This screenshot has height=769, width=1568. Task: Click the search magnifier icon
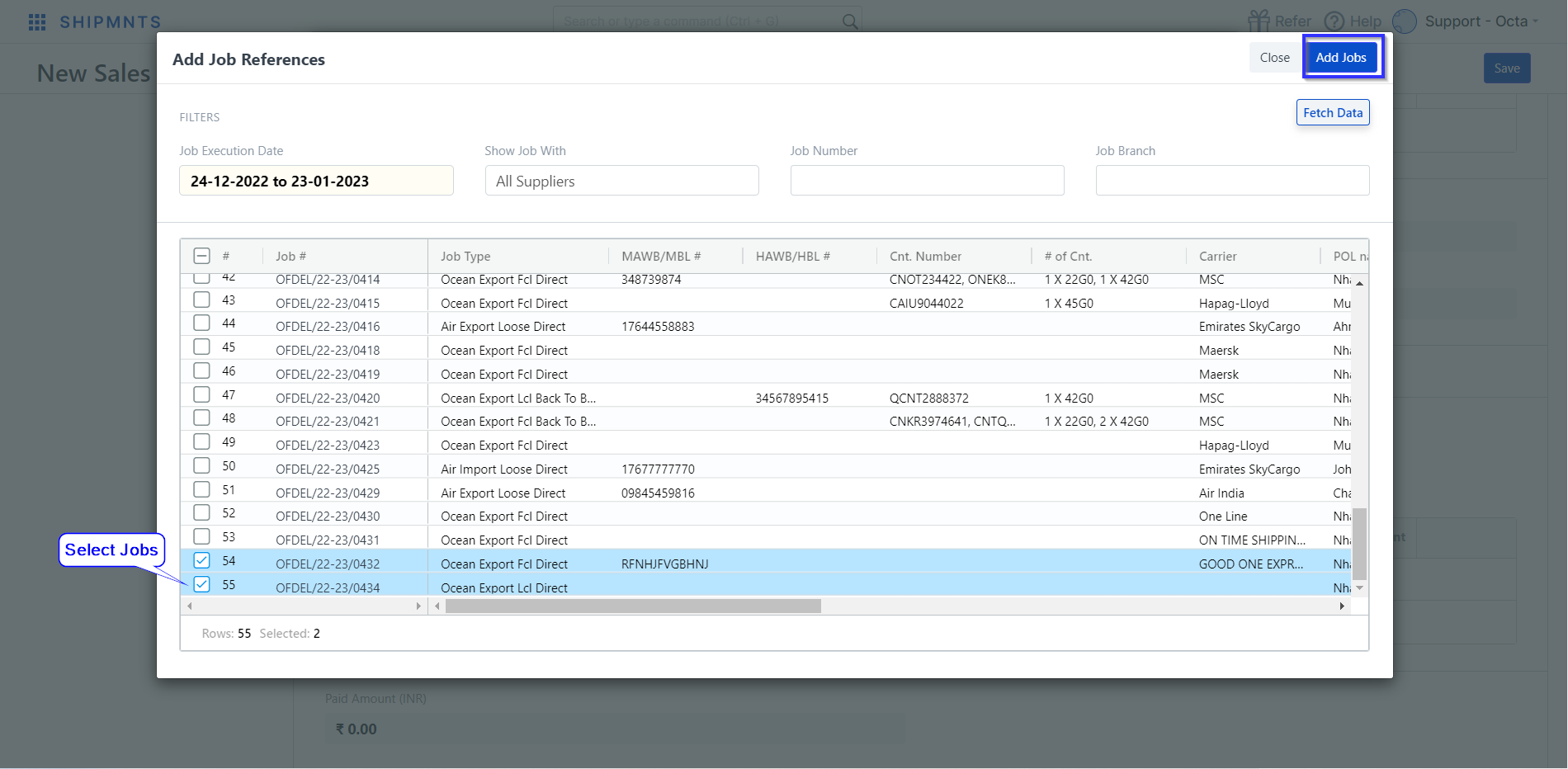(x=849, y=21)
